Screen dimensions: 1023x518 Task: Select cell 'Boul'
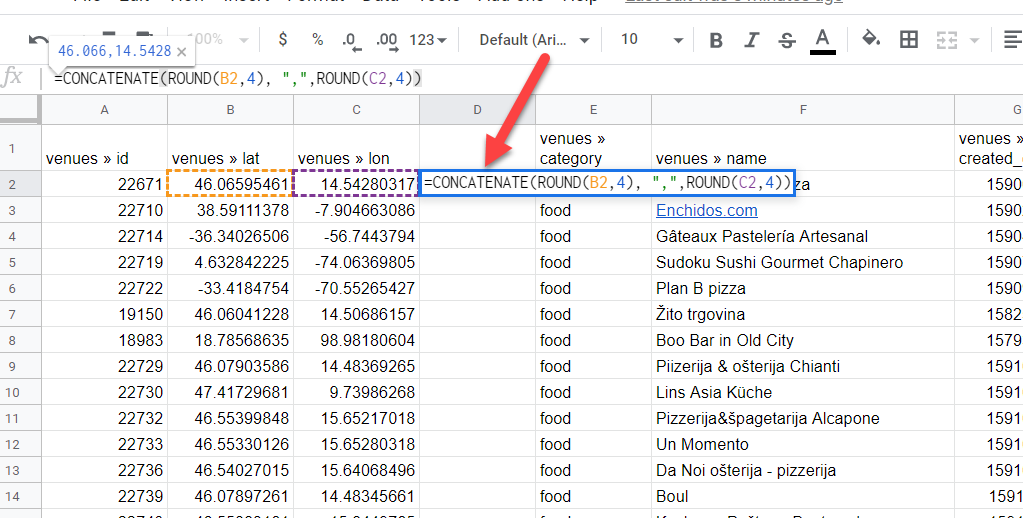(x=802, y=496)
